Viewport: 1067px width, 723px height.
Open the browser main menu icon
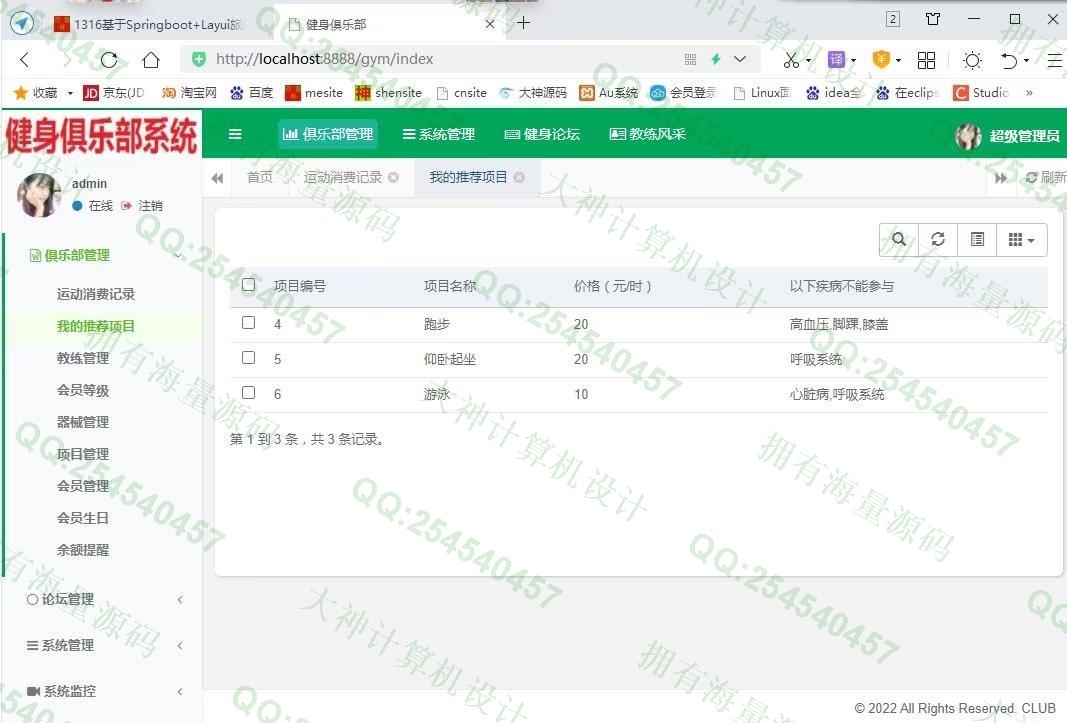1055,60
